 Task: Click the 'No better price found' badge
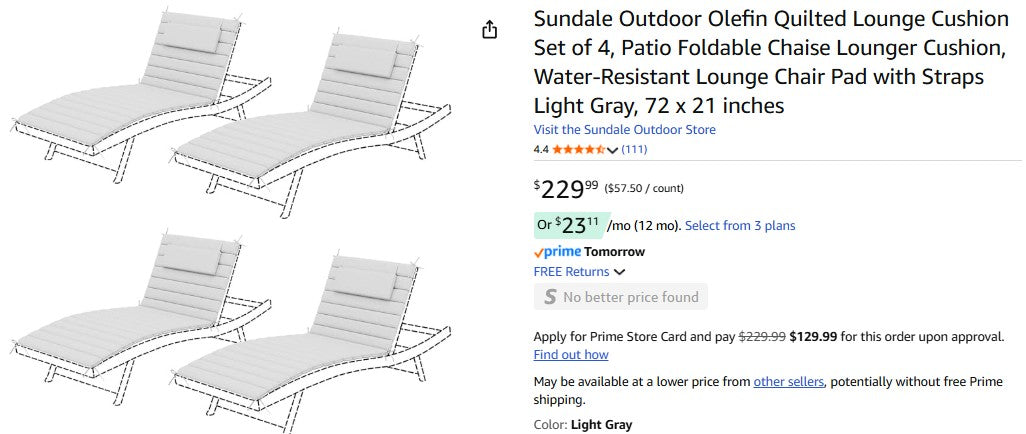620,296
